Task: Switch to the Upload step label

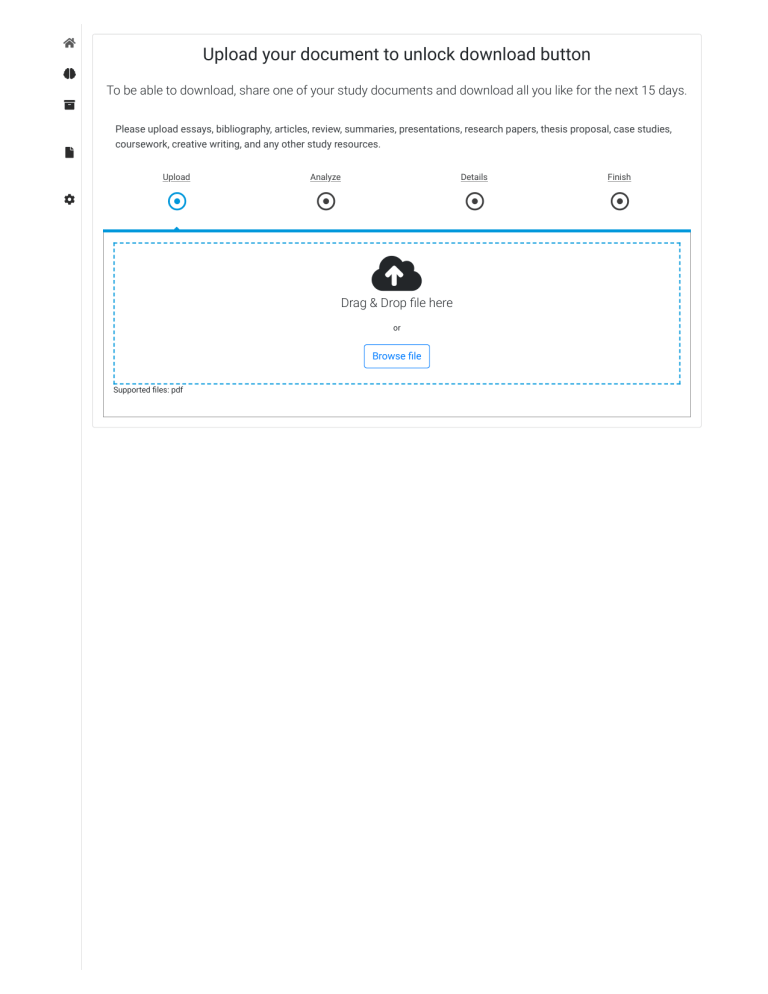Action: [177, 177]
